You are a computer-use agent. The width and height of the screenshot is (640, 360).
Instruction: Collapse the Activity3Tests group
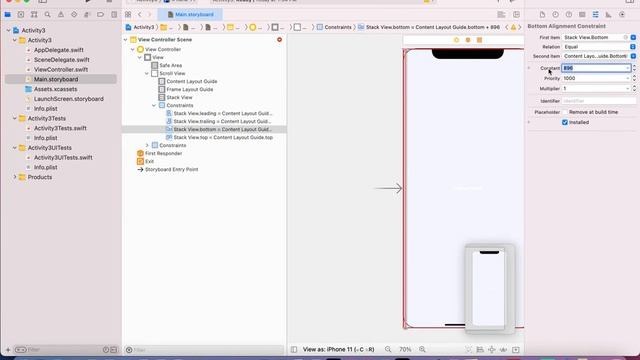(15, 118)
